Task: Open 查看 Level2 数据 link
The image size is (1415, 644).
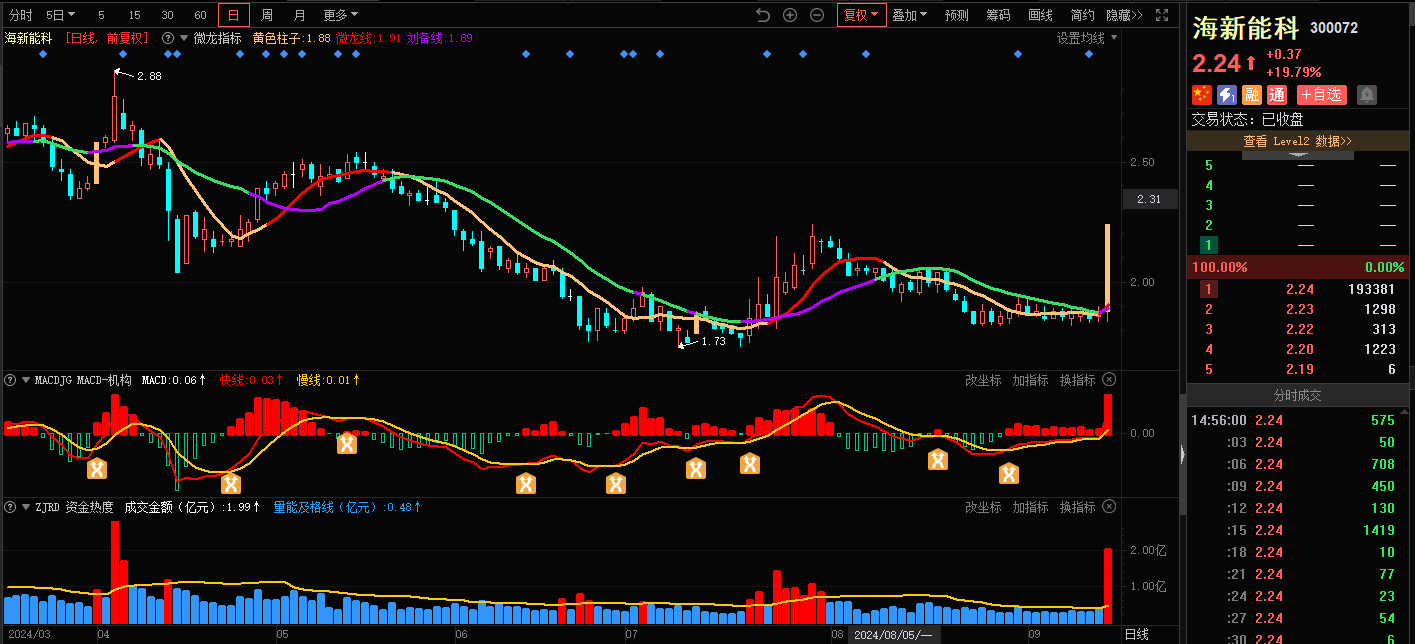Action: coord(1297,142)
